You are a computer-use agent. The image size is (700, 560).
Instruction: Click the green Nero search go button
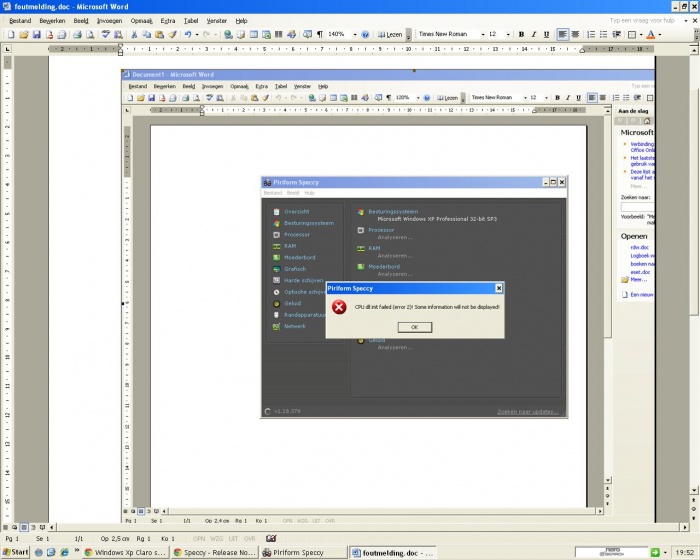click(655, 552)
